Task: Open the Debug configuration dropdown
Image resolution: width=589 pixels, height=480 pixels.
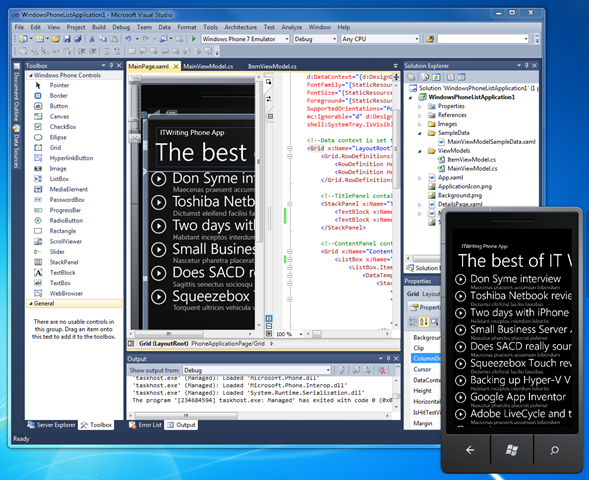Action: tap(334, 39)
